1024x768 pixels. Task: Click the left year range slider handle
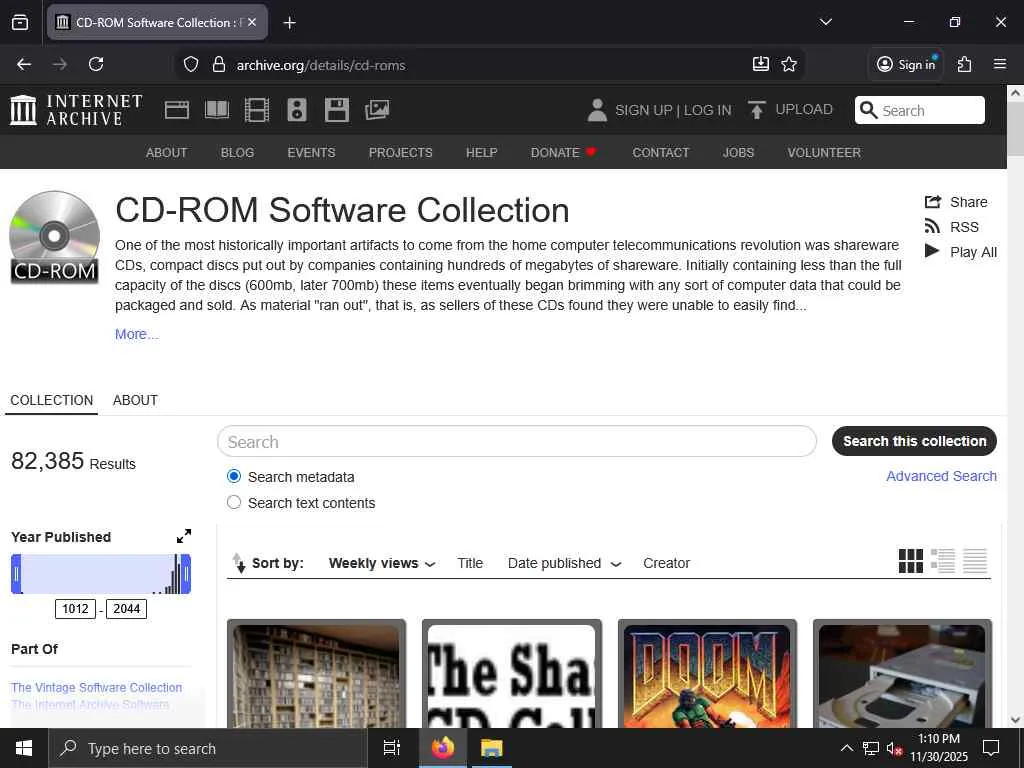(x=16, y=574)
